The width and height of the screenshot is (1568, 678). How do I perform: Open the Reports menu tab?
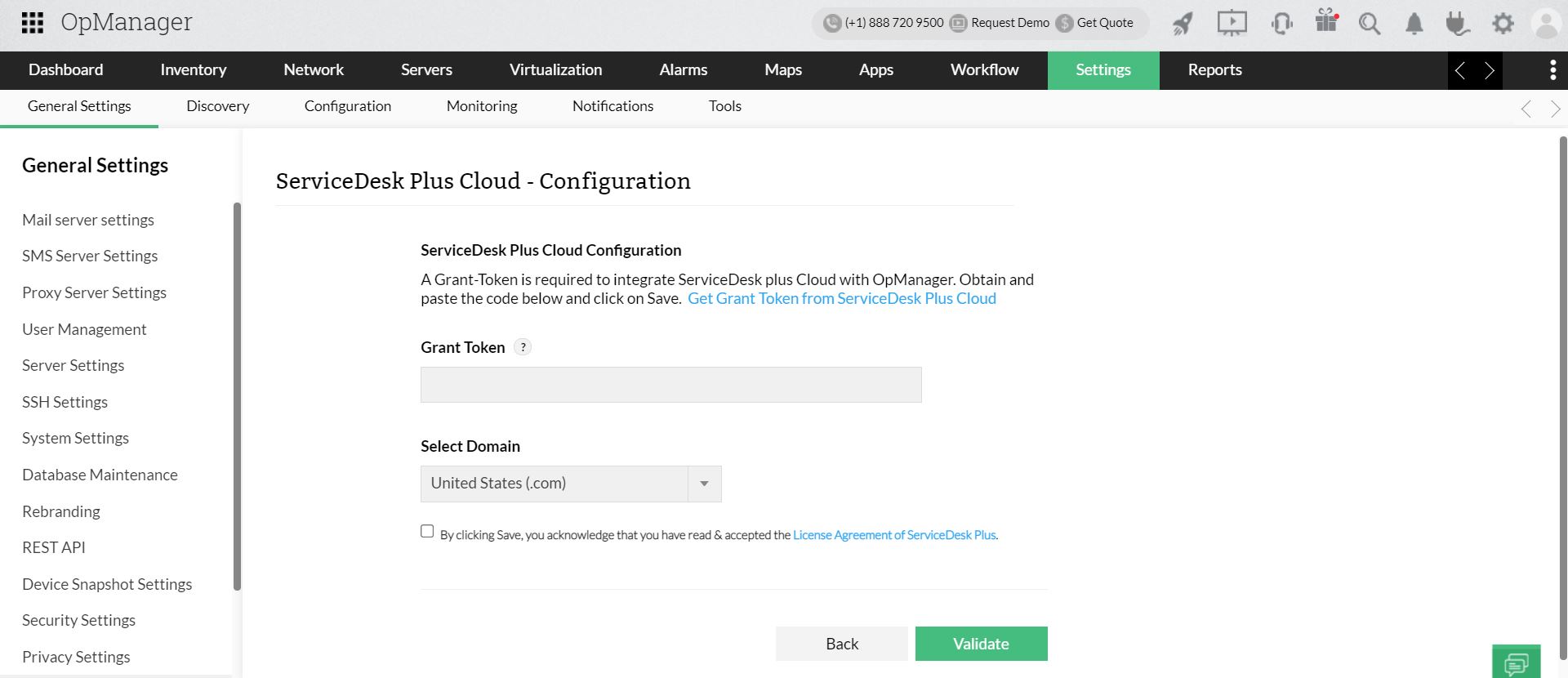coord(1214,70)
